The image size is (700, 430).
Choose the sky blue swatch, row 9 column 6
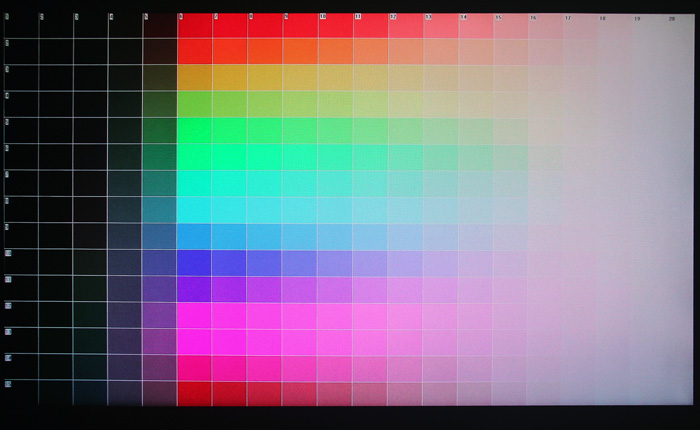pos(194,236)
